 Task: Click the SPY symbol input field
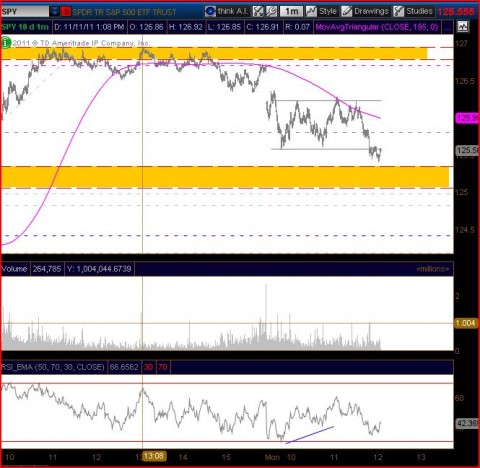pos(25,12)
